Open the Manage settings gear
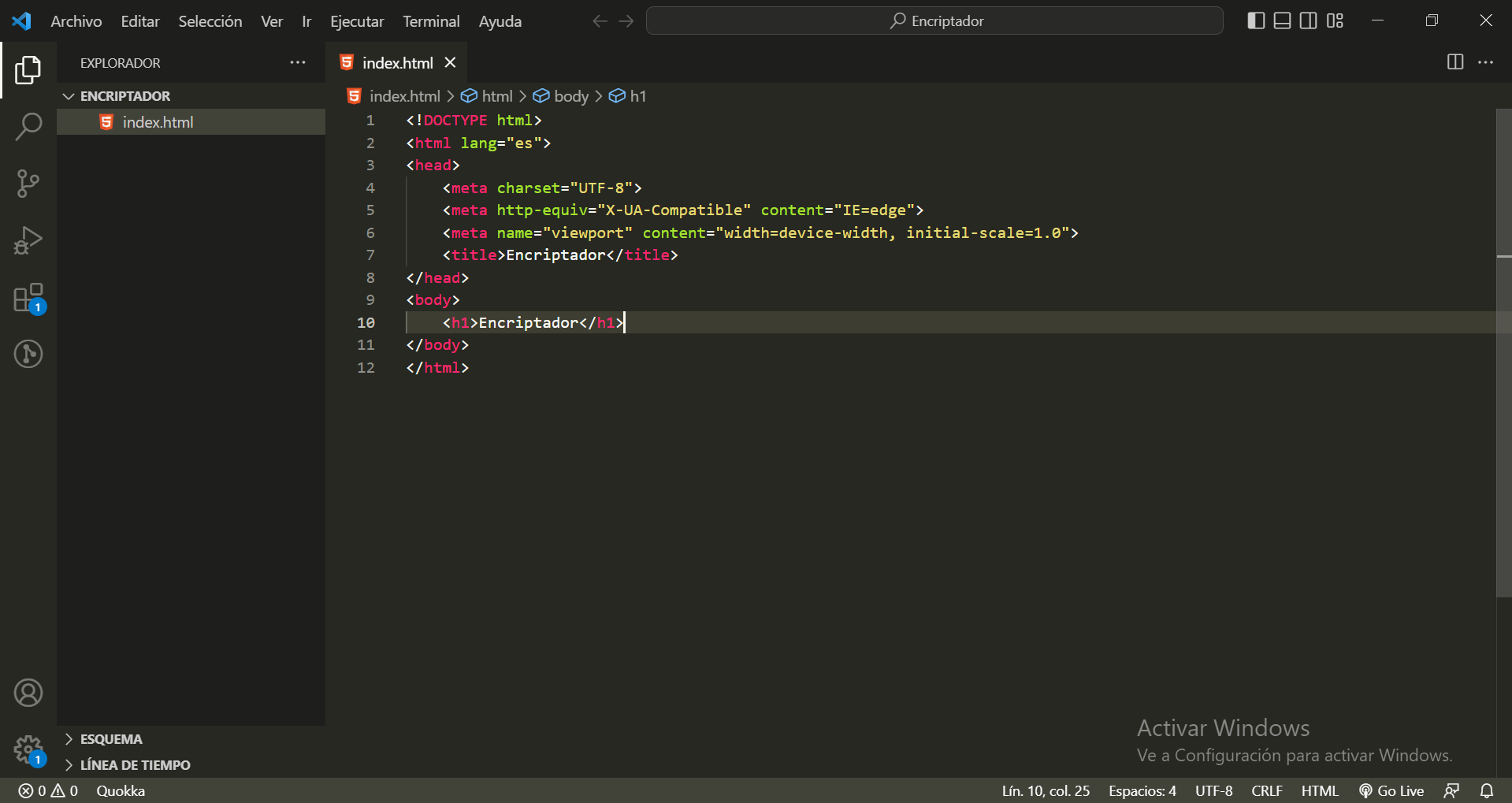This screenshot has height=803, width=1512. (x=28, y=749)
